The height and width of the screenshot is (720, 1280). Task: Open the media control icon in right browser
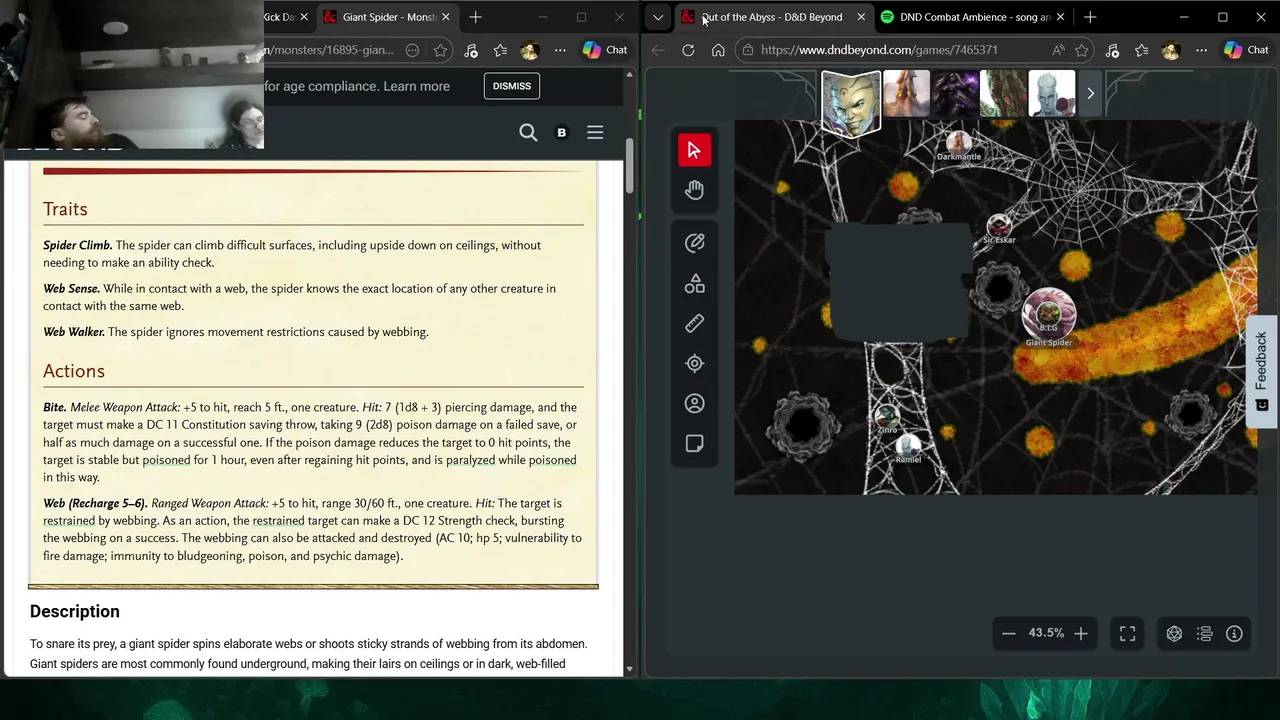(1111, 50)
